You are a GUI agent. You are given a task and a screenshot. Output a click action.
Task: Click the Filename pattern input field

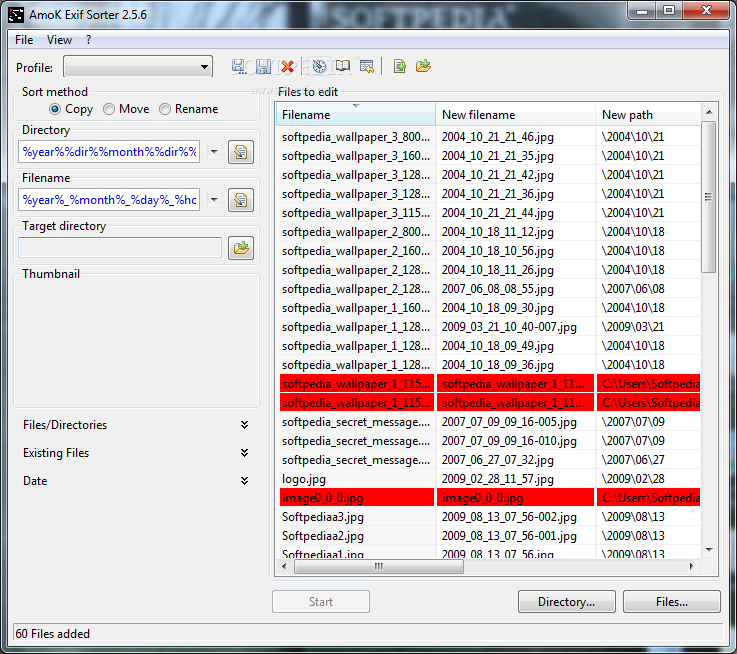pyautogui.click(x=109, y=200)
